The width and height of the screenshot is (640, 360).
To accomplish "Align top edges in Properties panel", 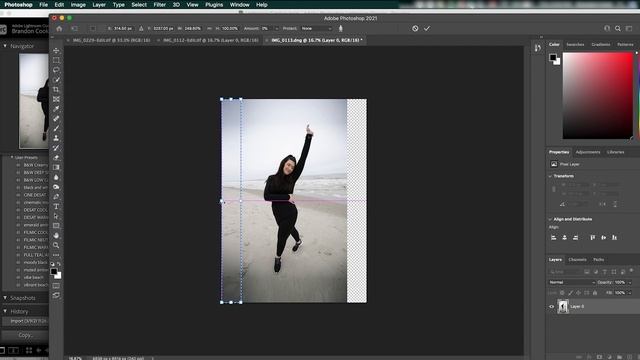I will tap(593, 238).
